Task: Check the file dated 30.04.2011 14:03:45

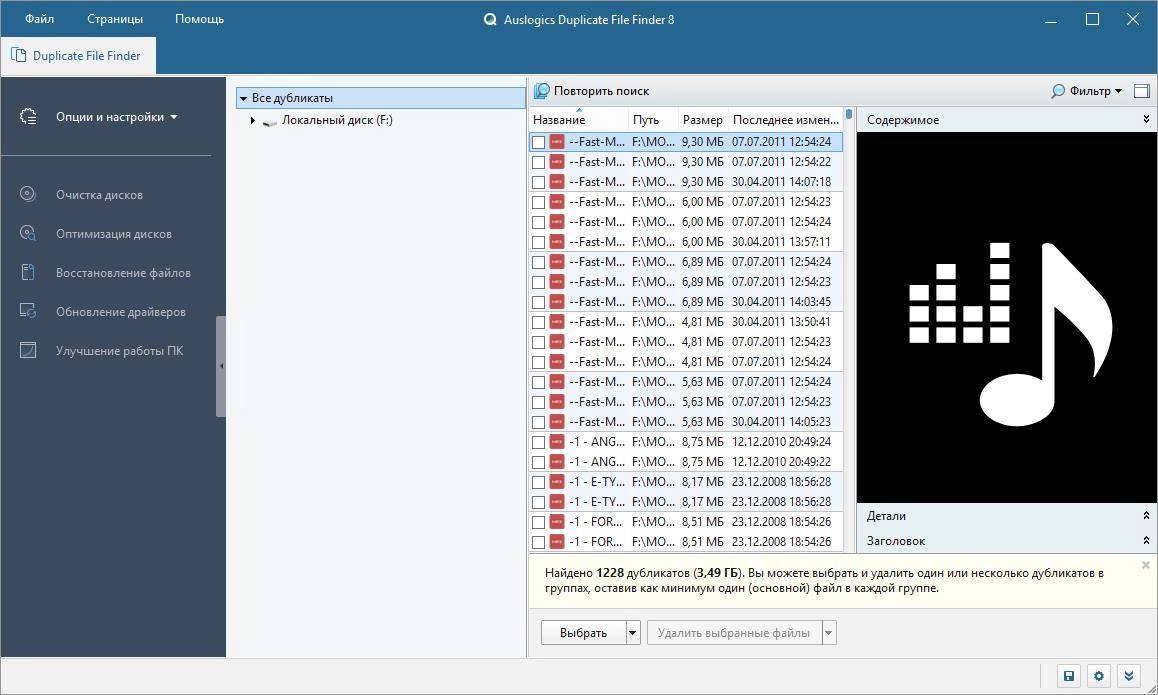Action: [538, 302]
